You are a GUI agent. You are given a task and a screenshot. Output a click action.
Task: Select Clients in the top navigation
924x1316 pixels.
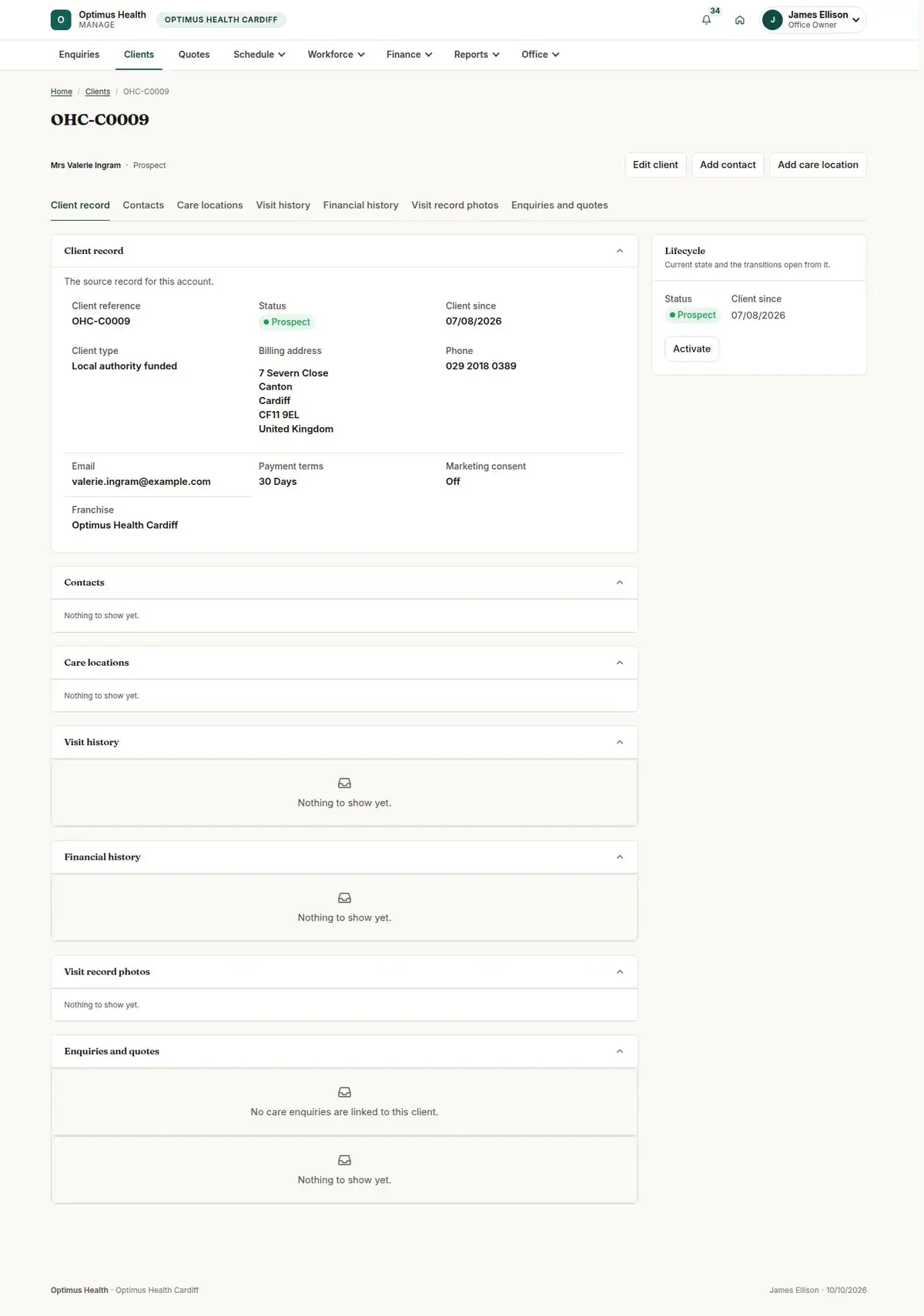coord(139,55)
